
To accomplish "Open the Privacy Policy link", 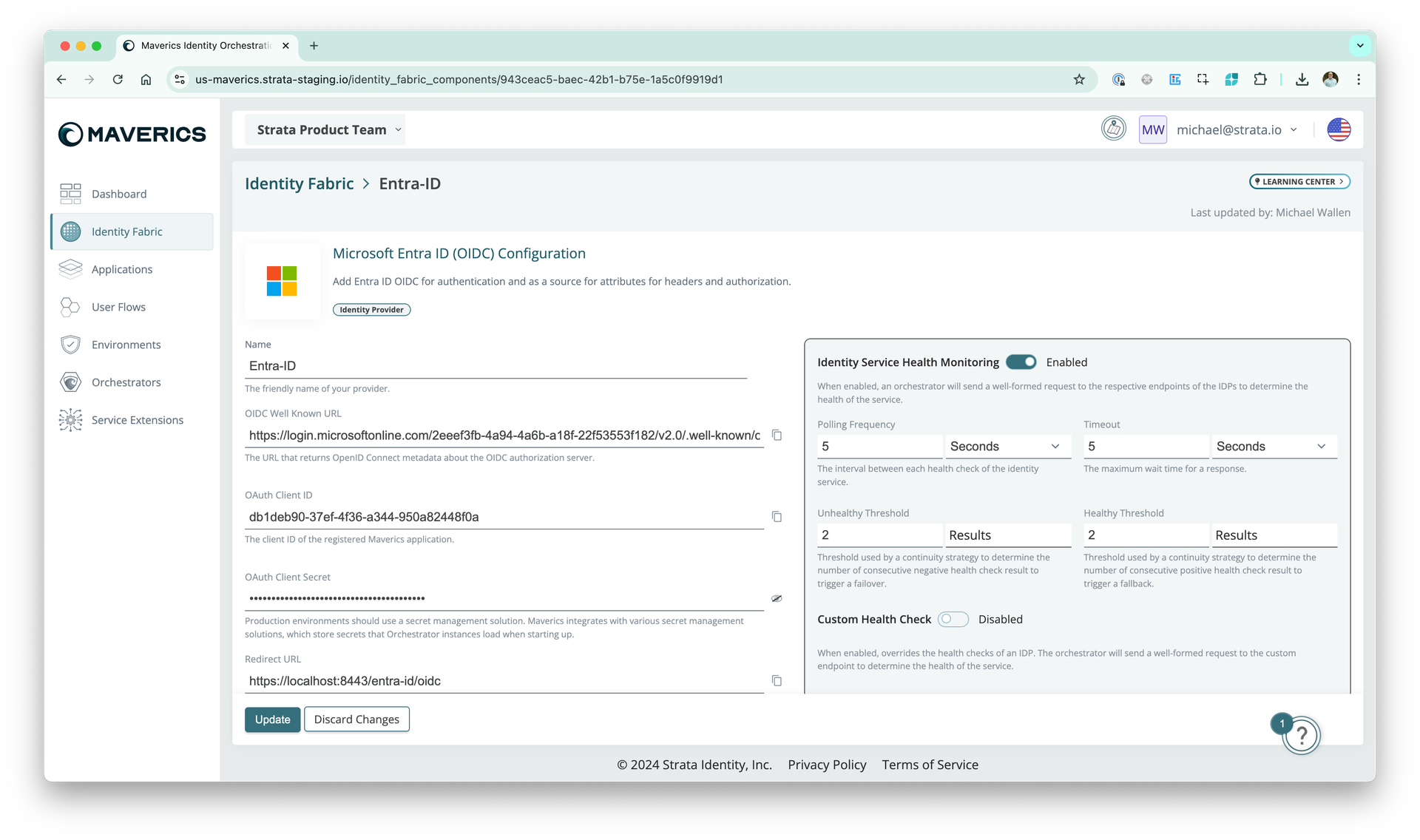I will [x=827, y=765].
